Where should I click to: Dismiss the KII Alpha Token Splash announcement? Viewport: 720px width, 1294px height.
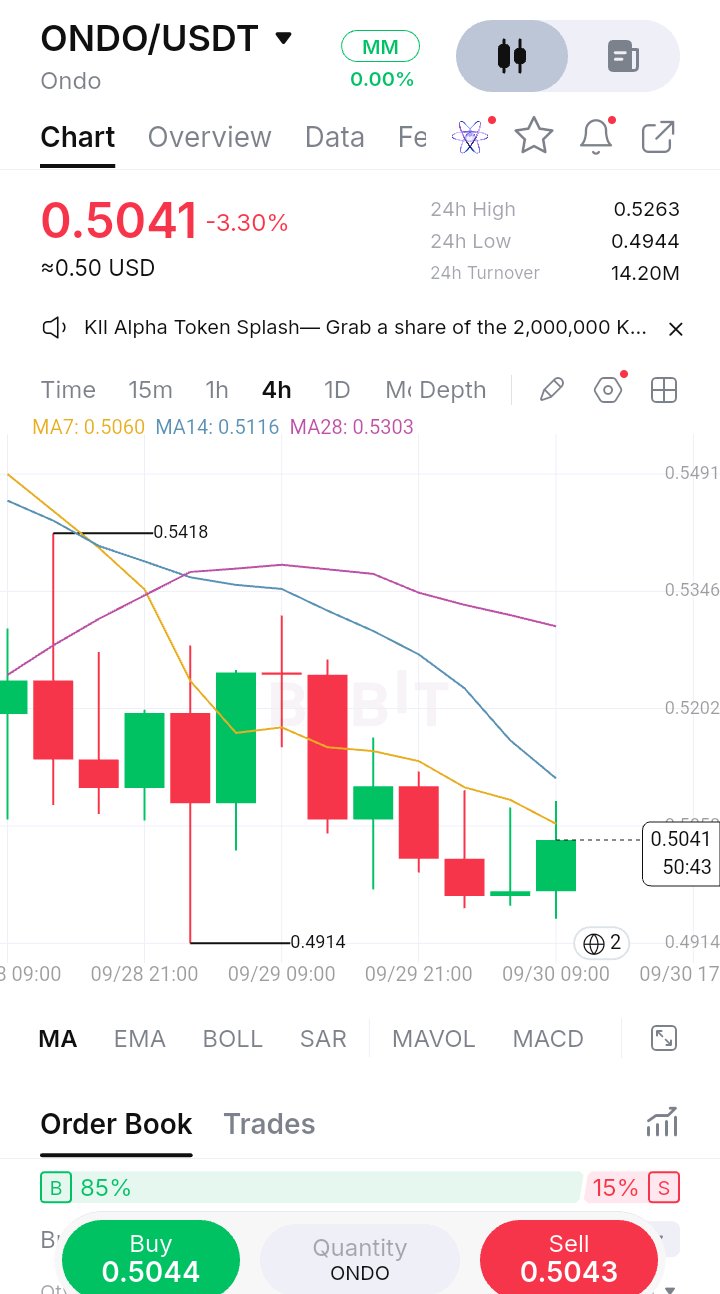coord(676,329)
